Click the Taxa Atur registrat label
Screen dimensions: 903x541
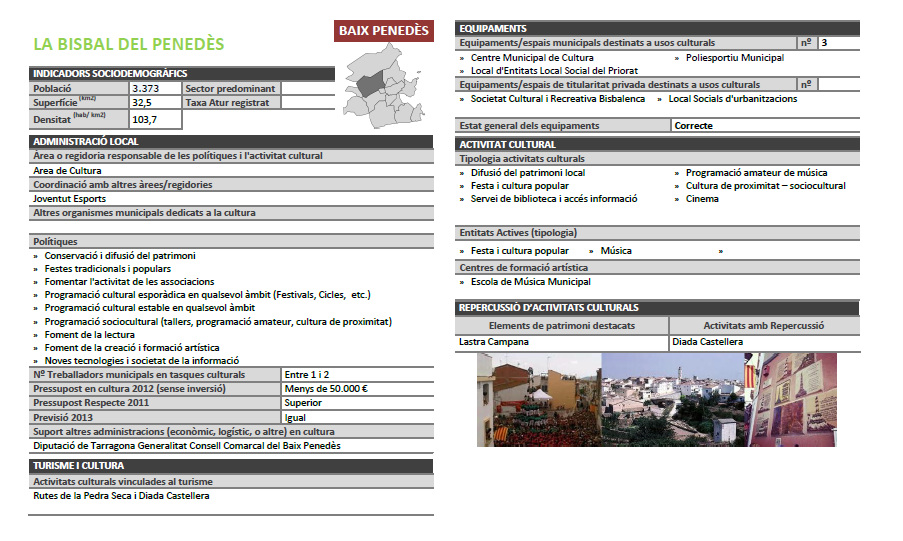coord(227,103)
